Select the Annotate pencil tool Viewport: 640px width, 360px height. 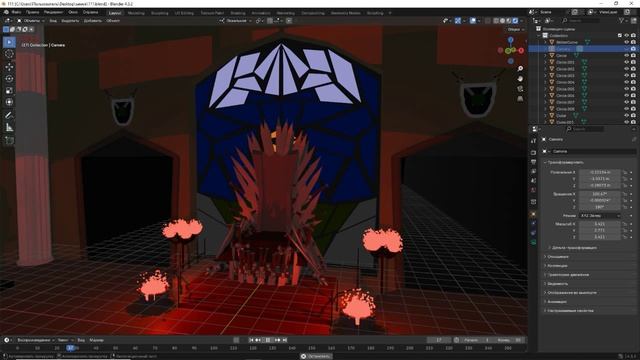click(9, 115)
